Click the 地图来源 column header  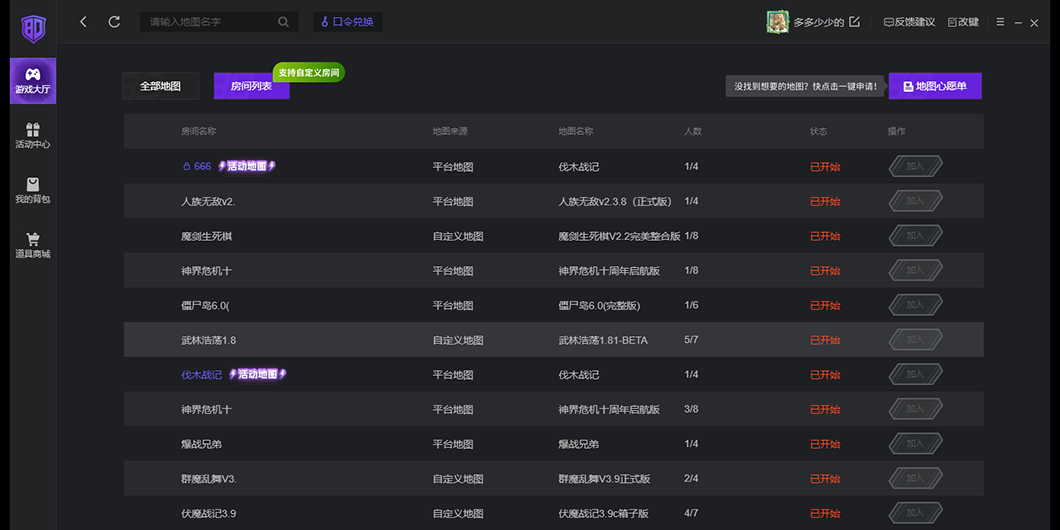(450, 131)
